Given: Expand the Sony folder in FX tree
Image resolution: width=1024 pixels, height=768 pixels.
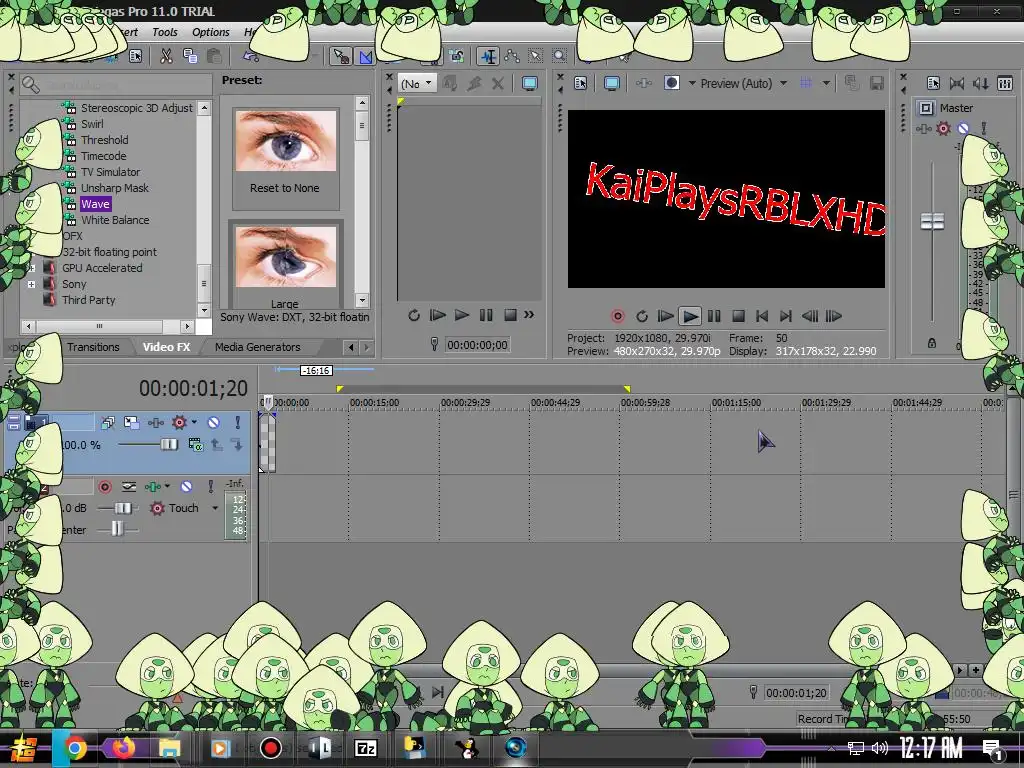Looking at the screenshot, I should (x=31, y=284).
